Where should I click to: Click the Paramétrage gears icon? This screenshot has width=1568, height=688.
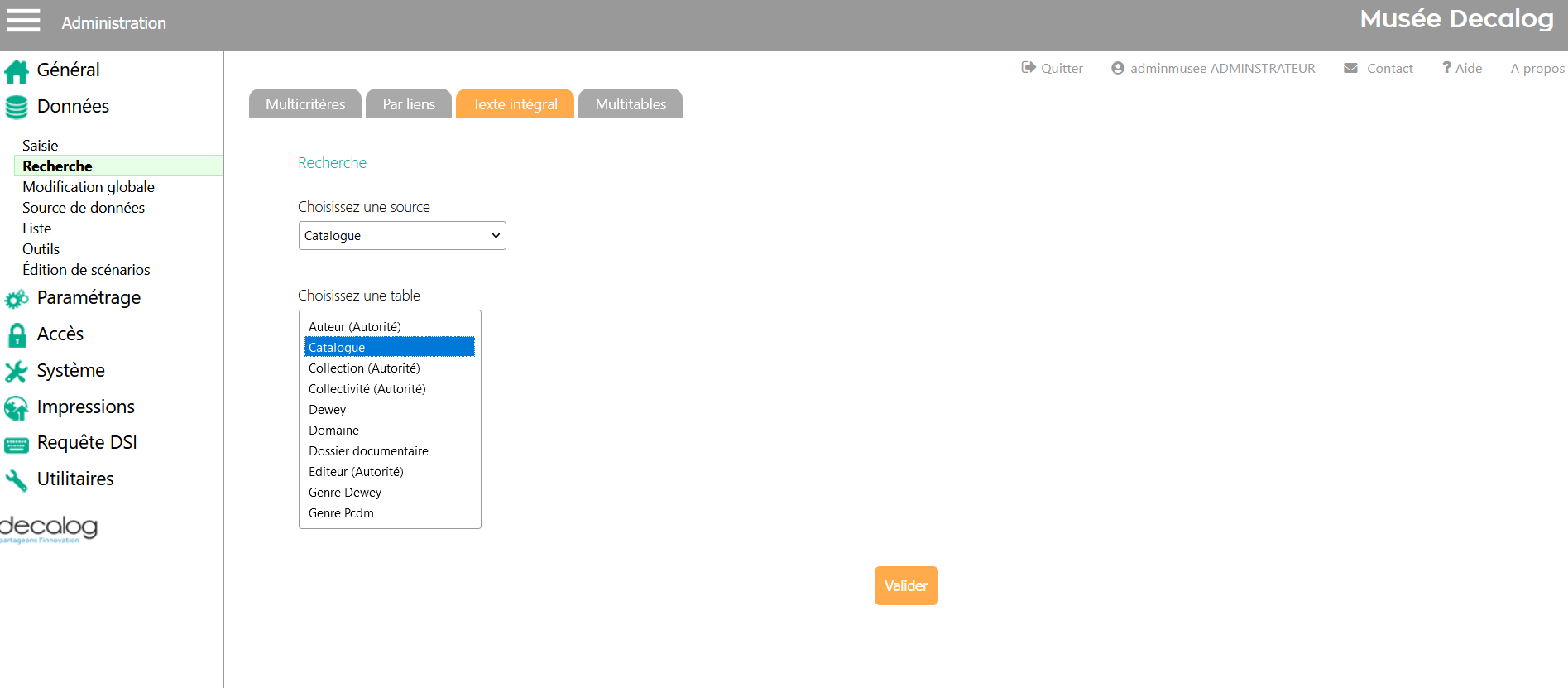coord(17,299)
